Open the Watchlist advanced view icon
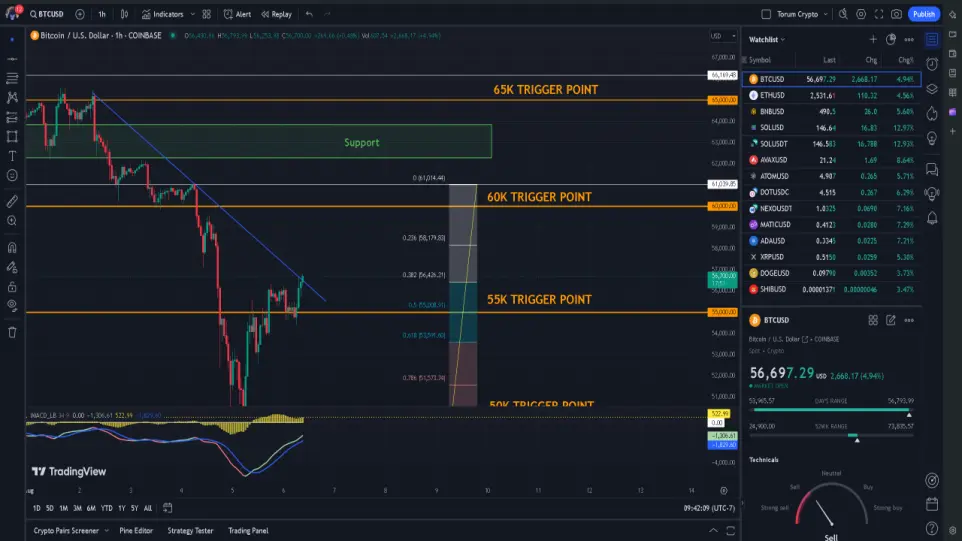962x541 pixels. point(891,39)
